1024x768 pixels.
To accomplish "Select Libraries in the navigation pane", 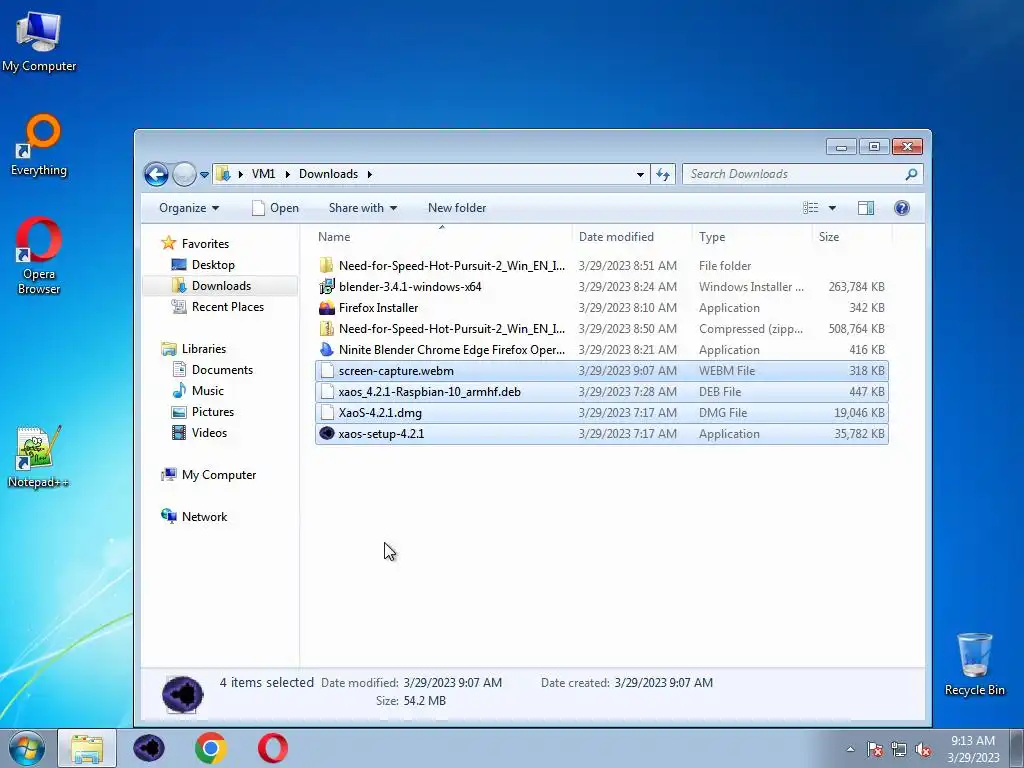I will pos(194,349).
